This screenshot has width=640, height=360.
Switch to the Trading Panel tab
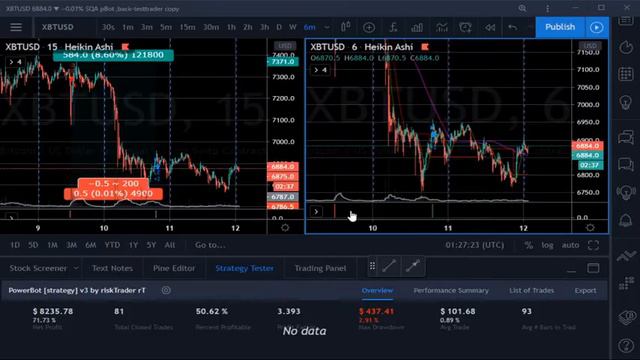pos(320,268)
